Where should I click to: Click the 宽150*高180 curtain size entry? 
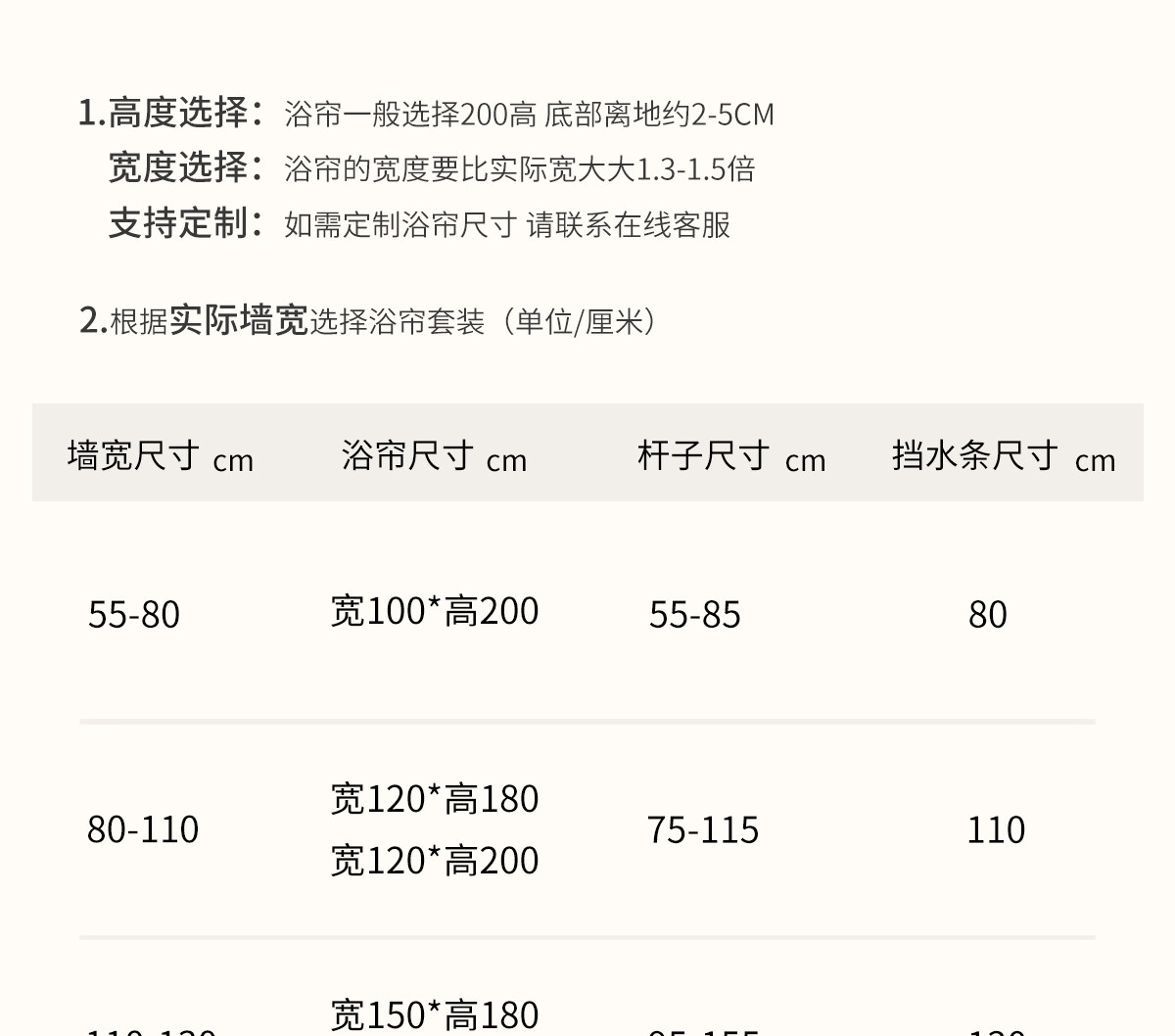435,1014
